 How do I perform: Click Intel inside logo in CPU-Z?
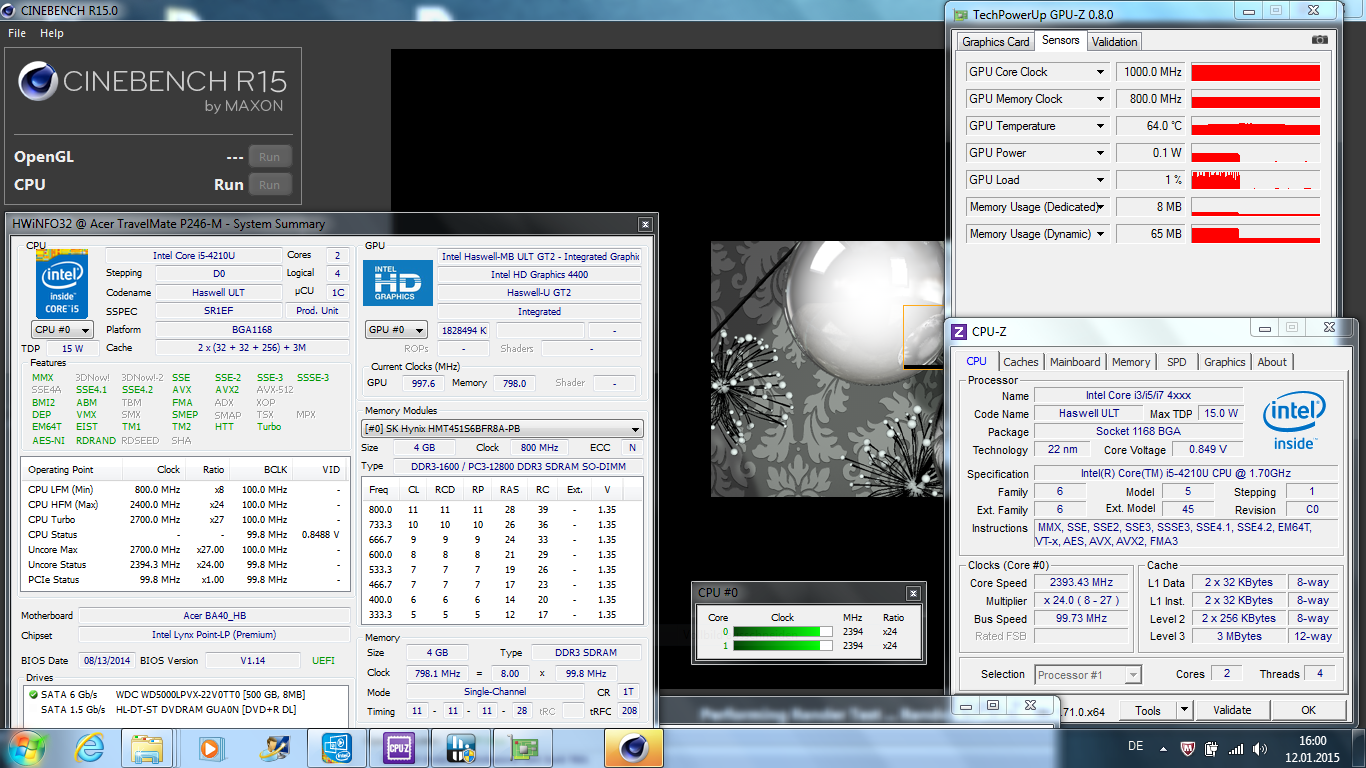[x=1295, y=422]
